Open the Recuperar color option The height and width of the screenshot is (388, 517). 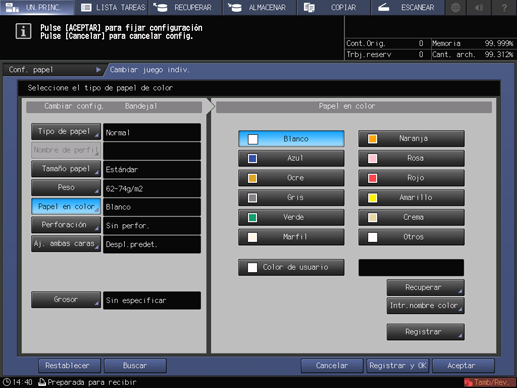426,287
